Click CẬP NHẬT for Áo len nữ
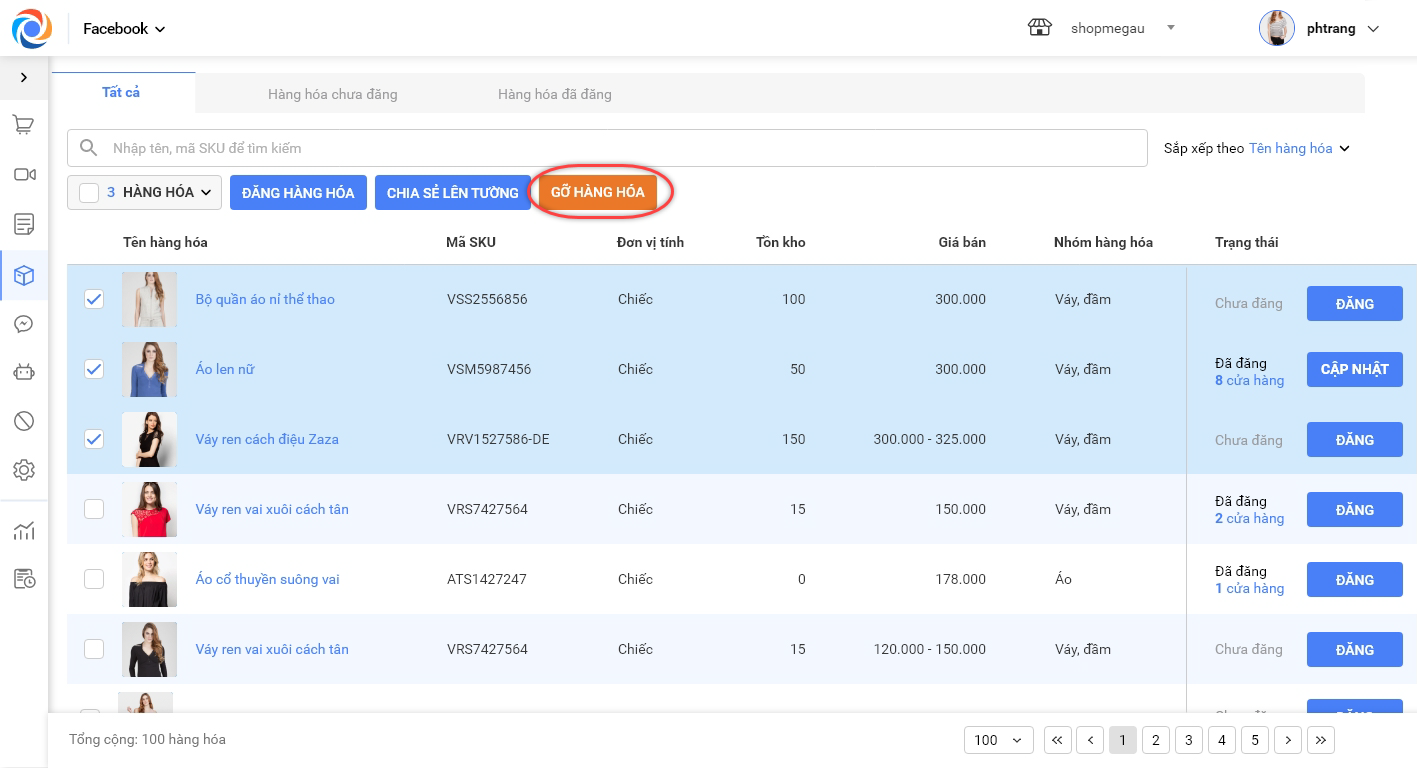Viewport: 1417px width, 768px height. click(1354, 369)
